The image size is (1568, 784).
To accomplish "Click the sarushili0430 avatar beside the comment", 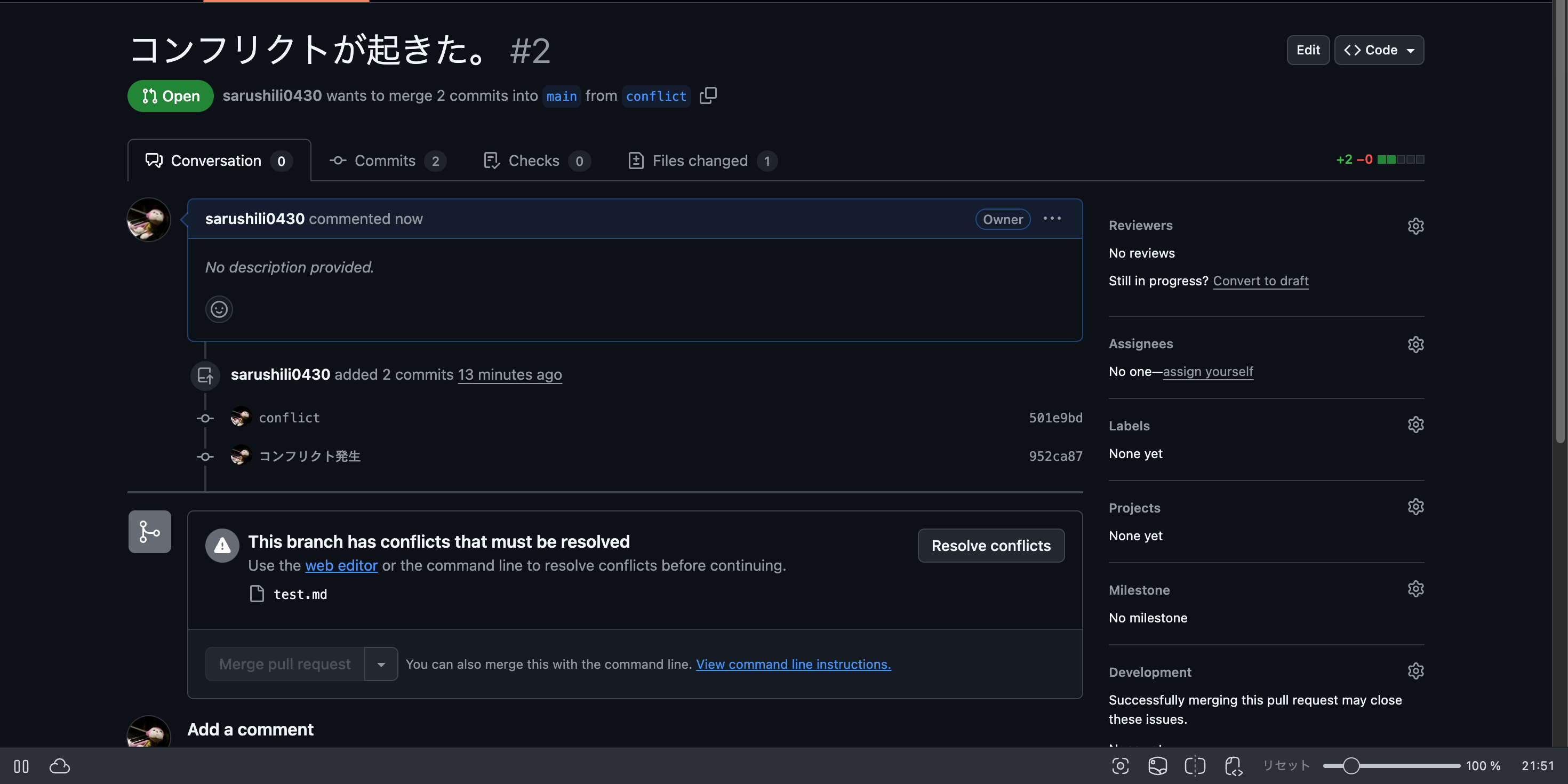I will tap(148, 220).
